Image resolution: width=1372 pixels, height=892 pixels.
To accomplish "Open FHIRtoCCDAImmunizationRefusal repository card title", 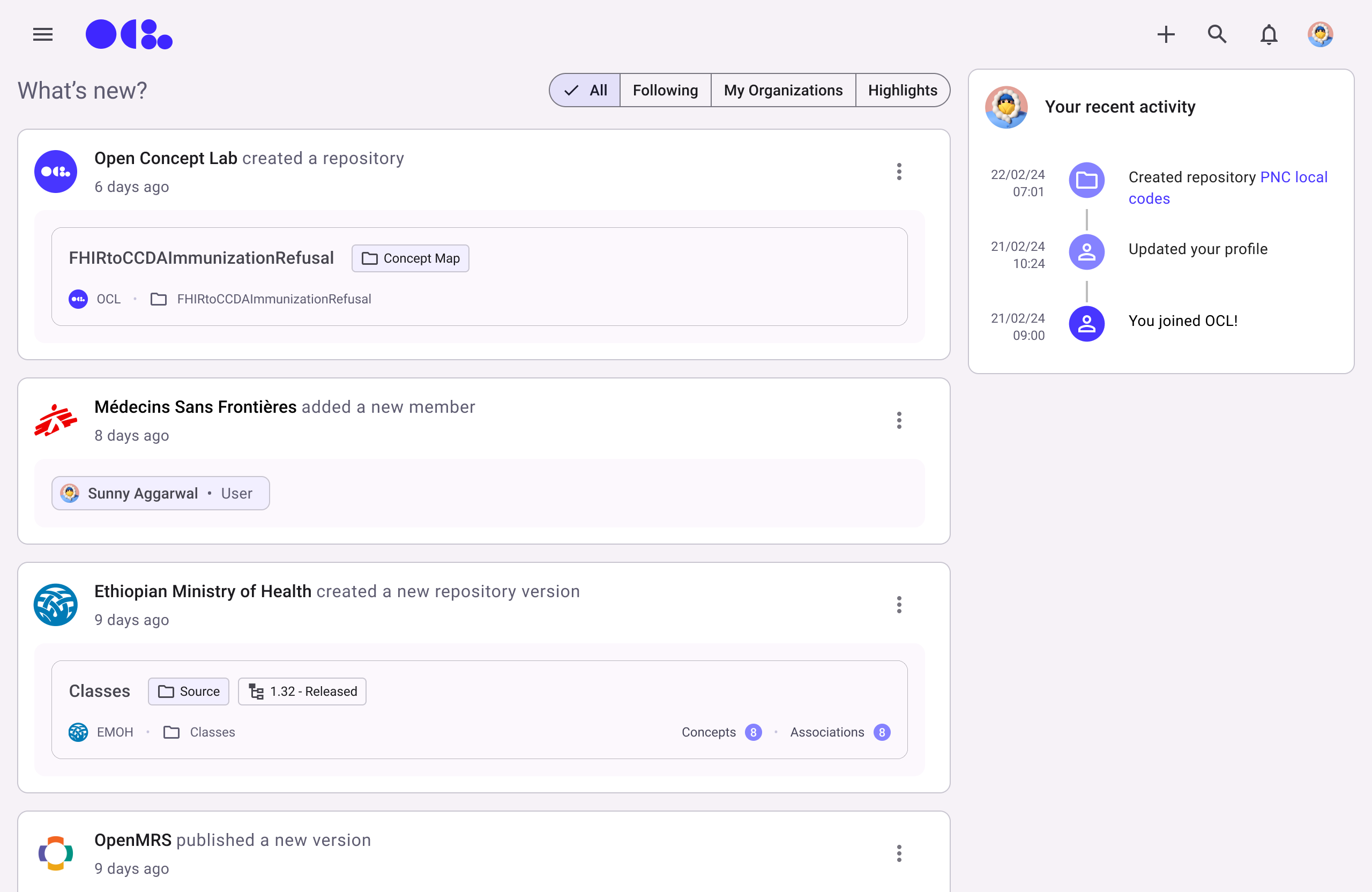I will (x=201, y=258).
